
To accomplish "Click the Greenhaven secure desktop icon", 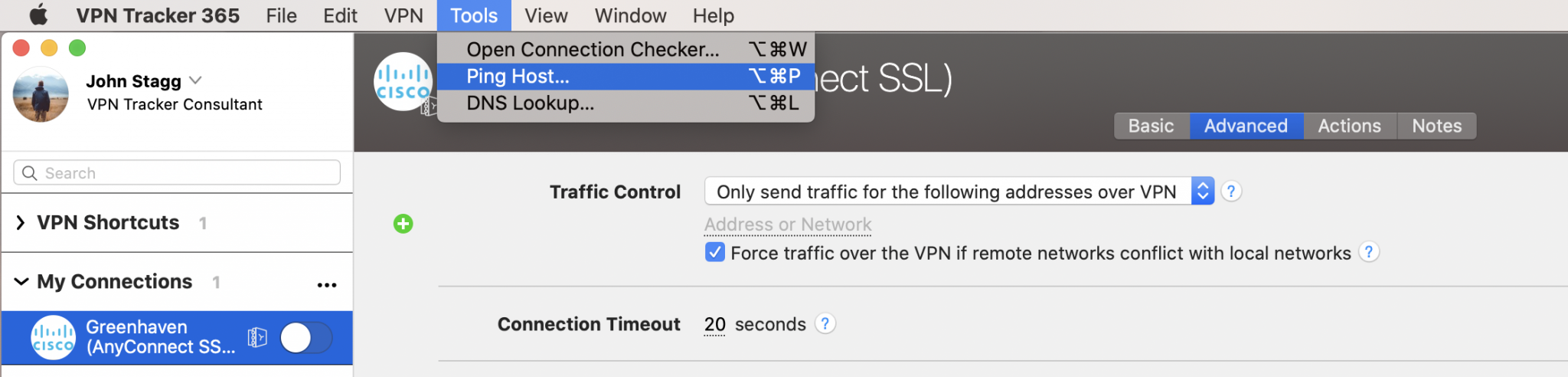I will (257, 337).
